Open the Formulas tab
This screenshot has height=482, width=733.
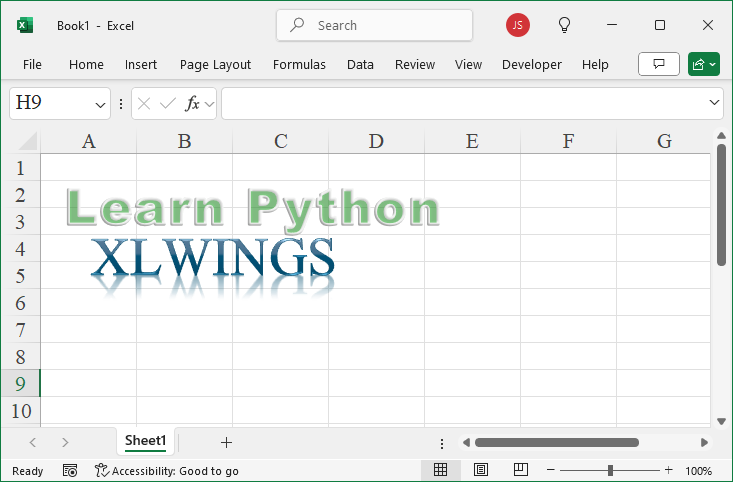(299, 65)
